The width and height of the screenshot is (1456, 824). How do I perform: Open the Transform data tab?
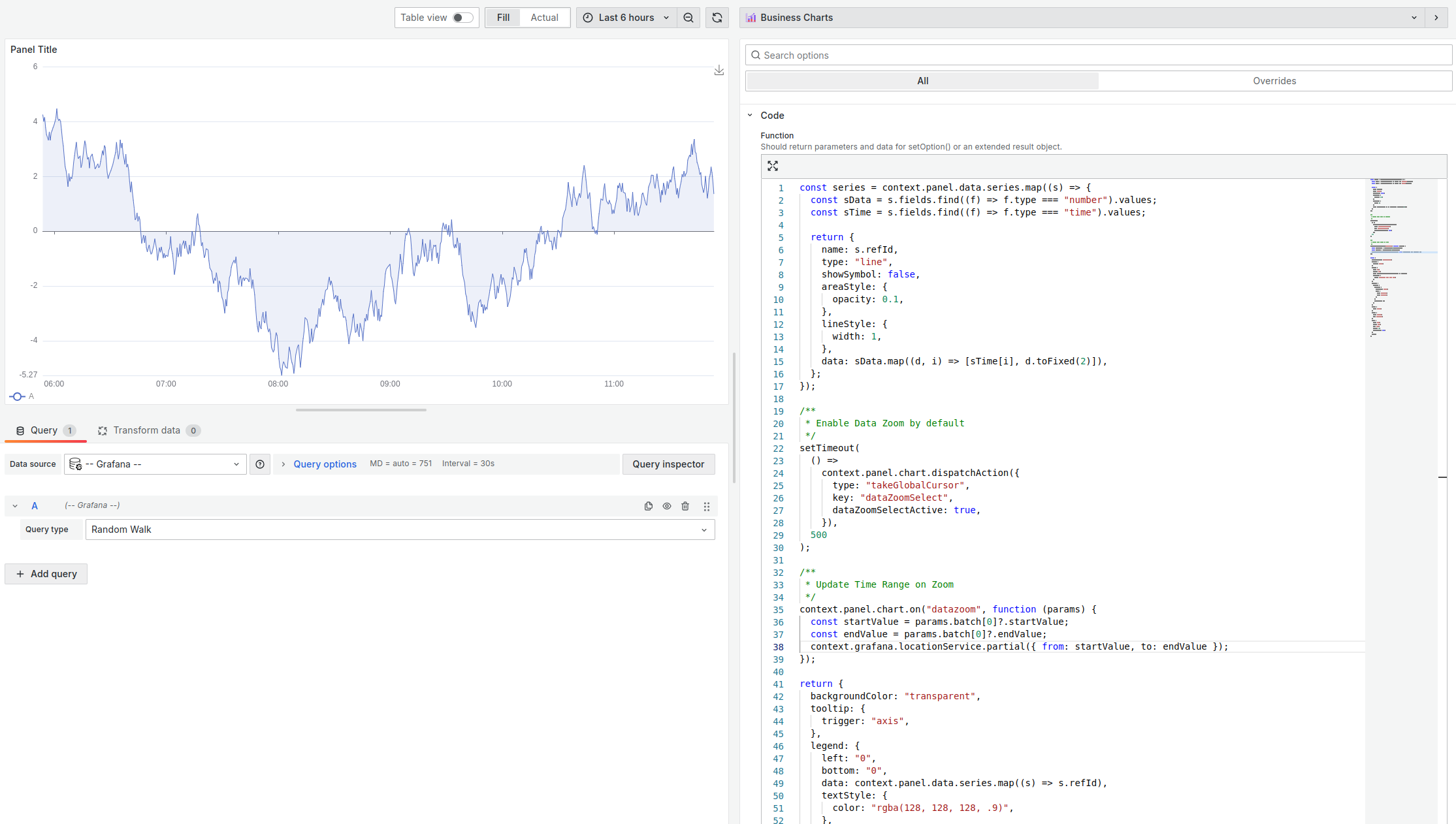tap(147, 430)
